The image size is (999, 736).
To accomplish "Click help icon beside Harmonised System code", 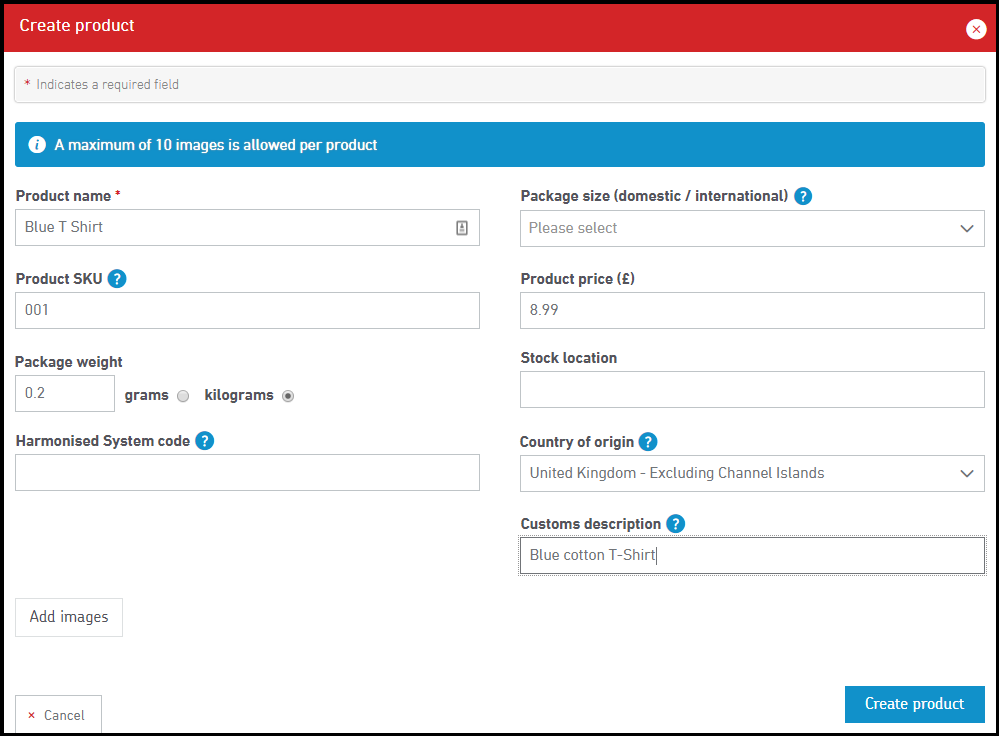I will coord(205,441).
